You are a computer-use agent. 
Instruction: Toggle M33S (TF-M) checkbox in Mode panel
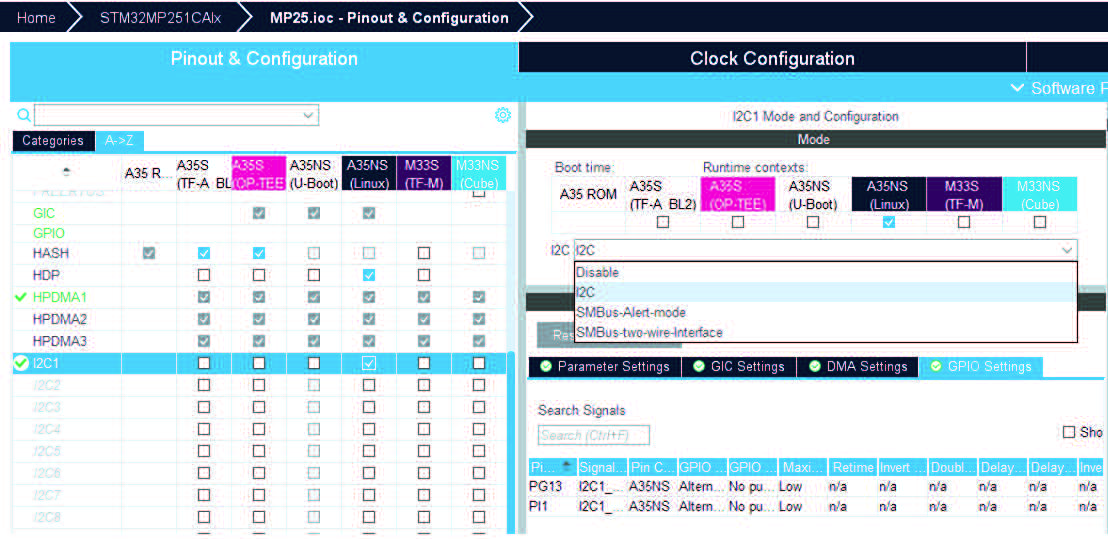point(964,222)
